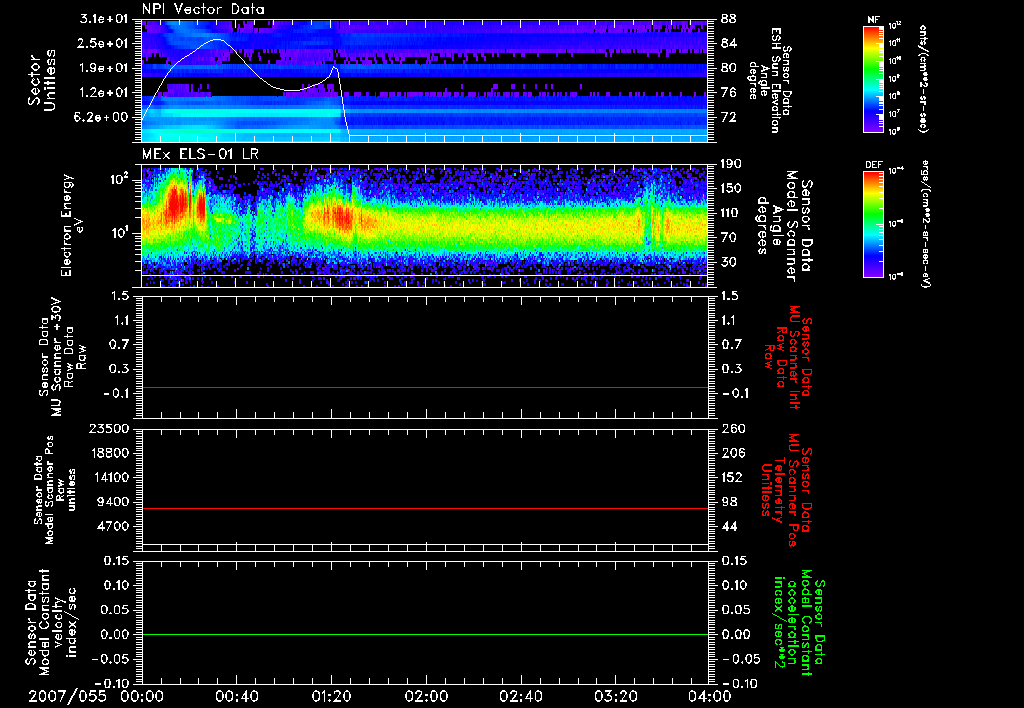The width and height of the screenshot is (1024, 708).
Task: Click the '04:00' time tick label
Action: (709, 696)
